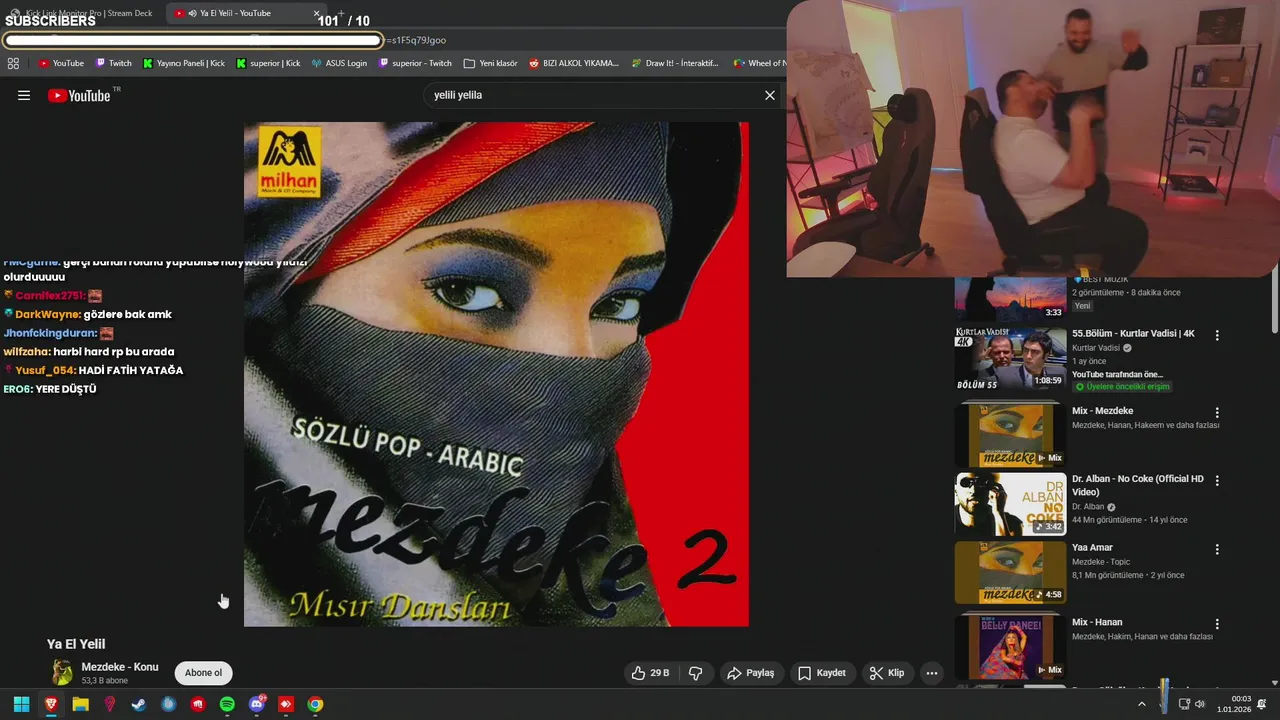Open the BIZI ALKOL YIKAMA bookmark

[x=574, y=63]
